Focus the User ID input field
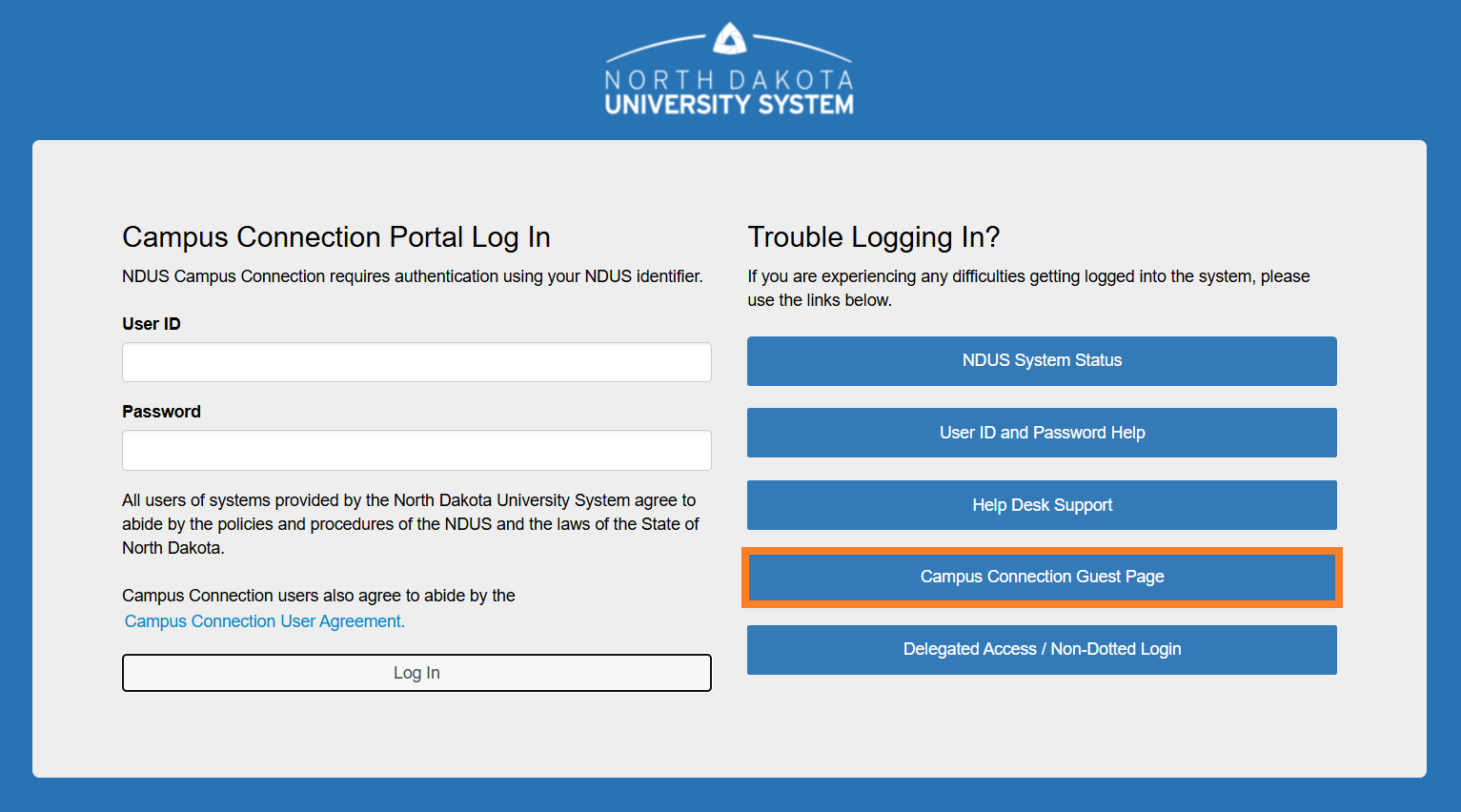The height and width of the screenshot is (812, 1461). click(416, 362)
